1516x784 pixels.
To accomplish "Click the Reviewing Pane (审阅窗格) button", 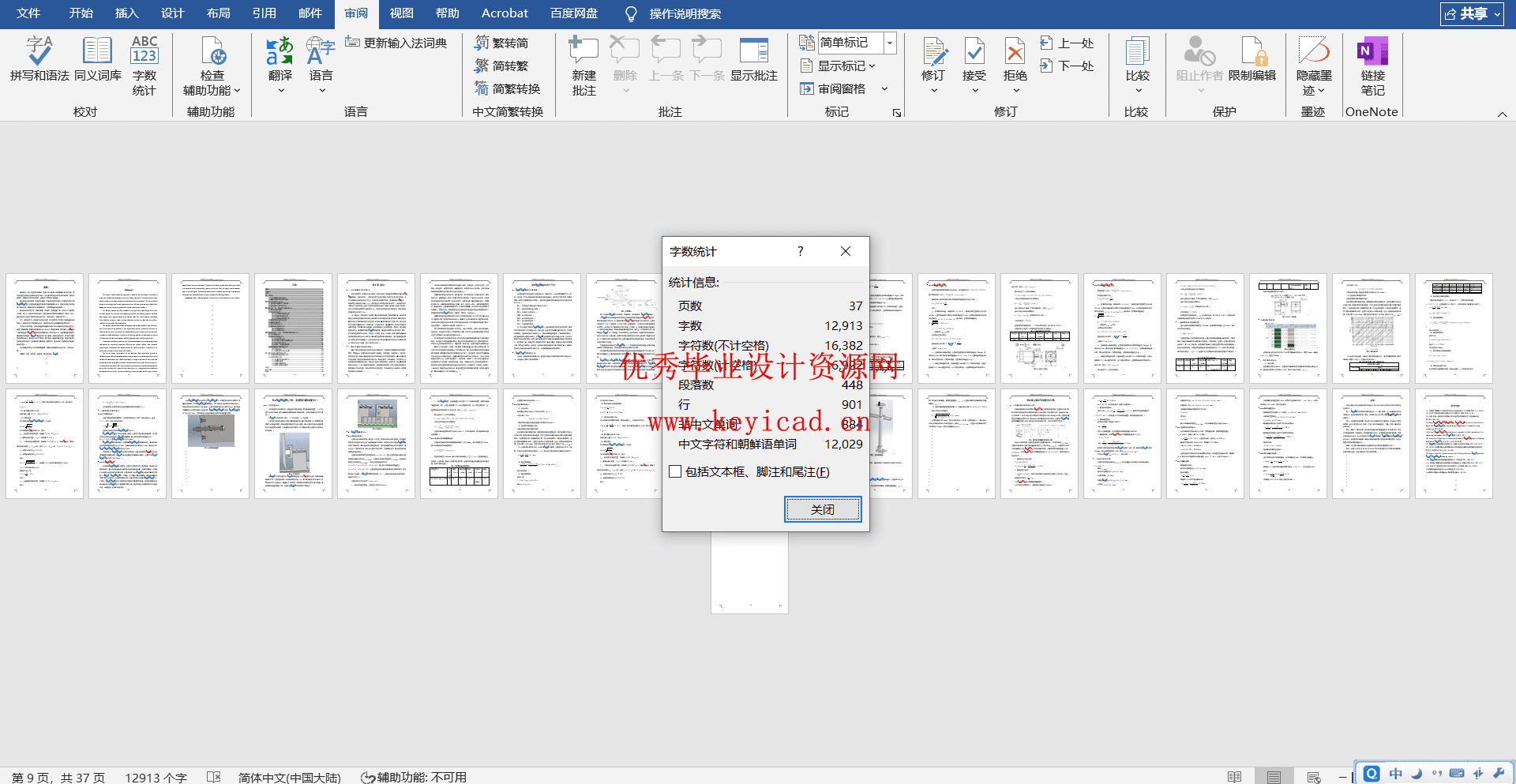I will (x=834, y=88).
